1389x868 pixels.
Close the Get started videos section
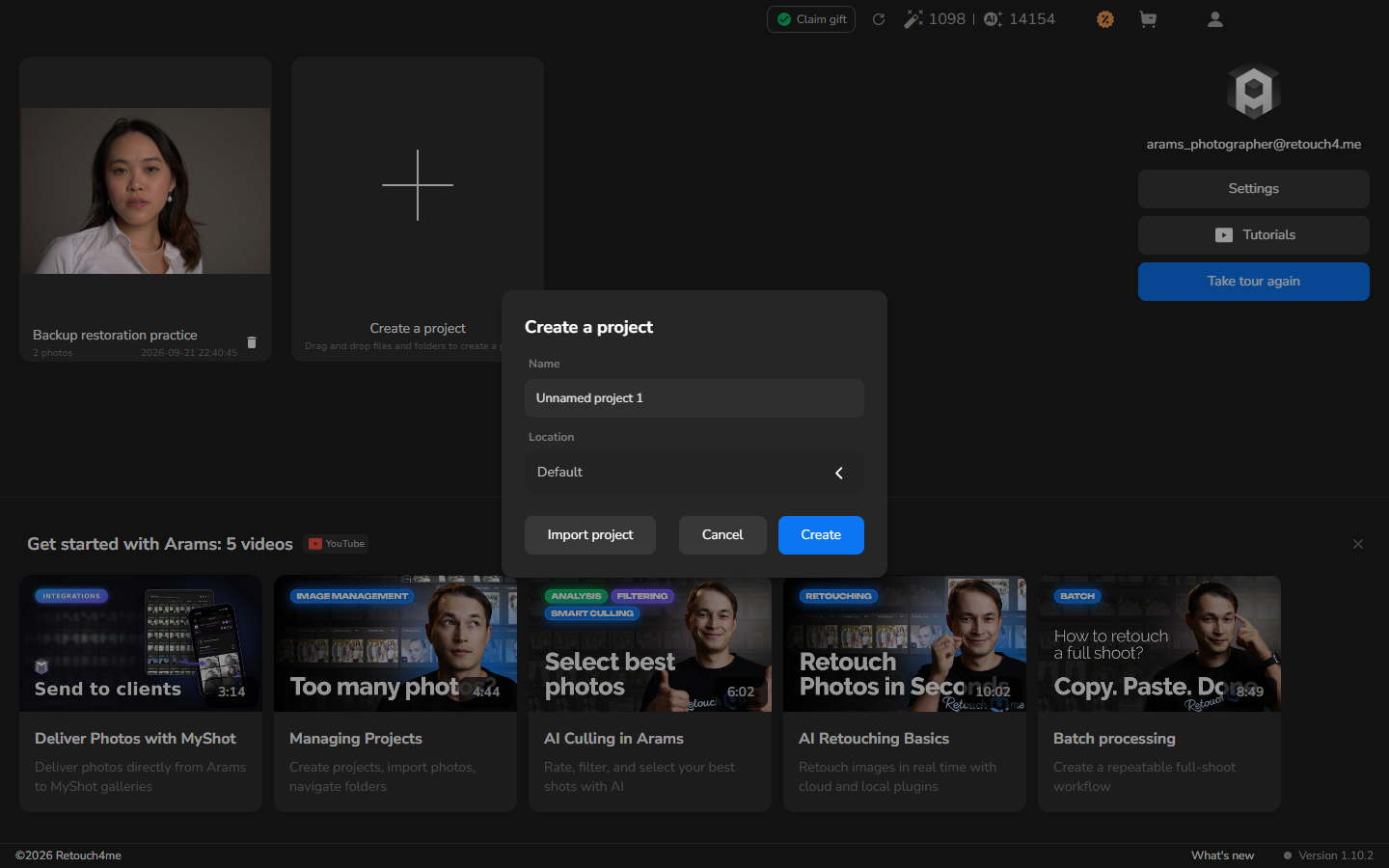[1358, 544]
